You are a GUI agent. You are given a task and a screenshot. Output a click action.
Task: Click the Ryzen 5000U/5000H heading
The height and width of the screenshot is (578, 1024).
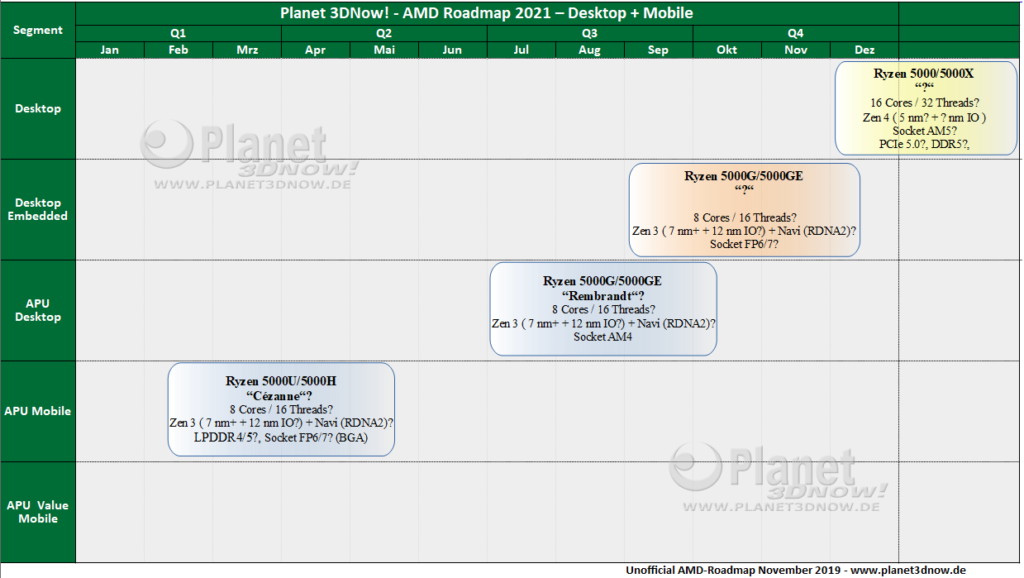click(x=281, y=381)
